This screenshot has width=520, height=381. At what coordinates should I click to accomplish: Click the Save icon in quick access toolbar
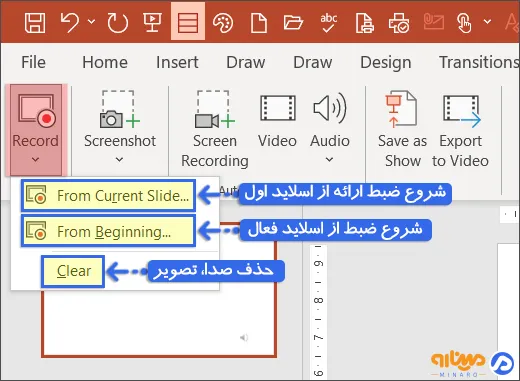35,23
